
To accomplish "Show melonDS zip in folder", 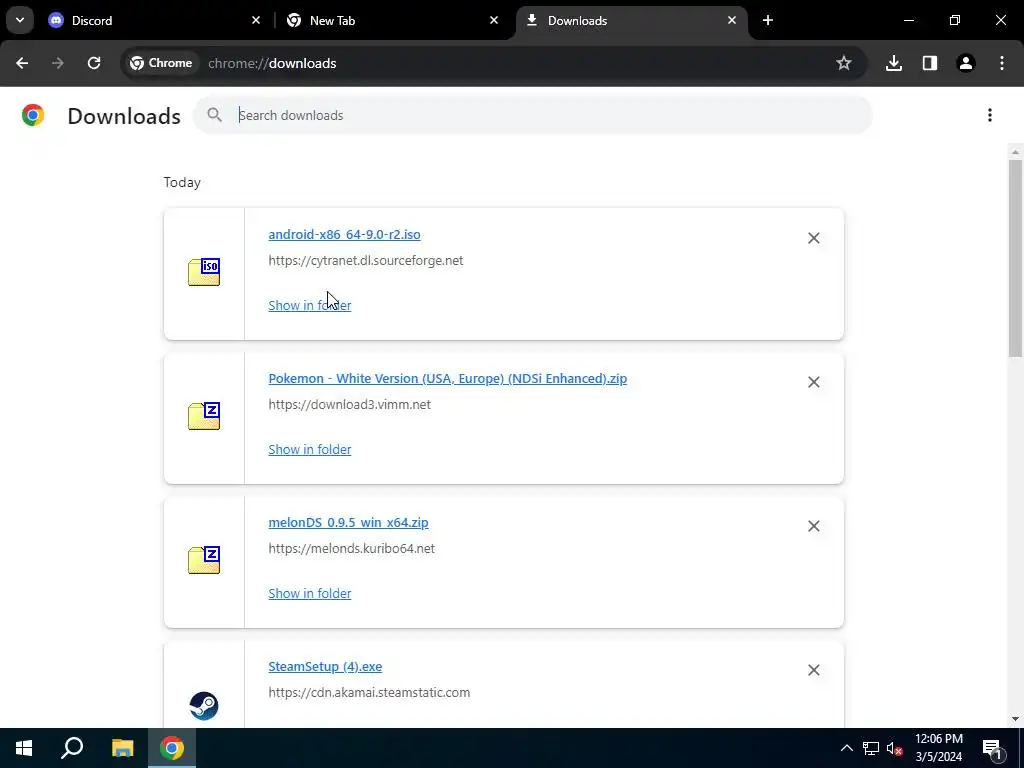I will click(310, 594).
